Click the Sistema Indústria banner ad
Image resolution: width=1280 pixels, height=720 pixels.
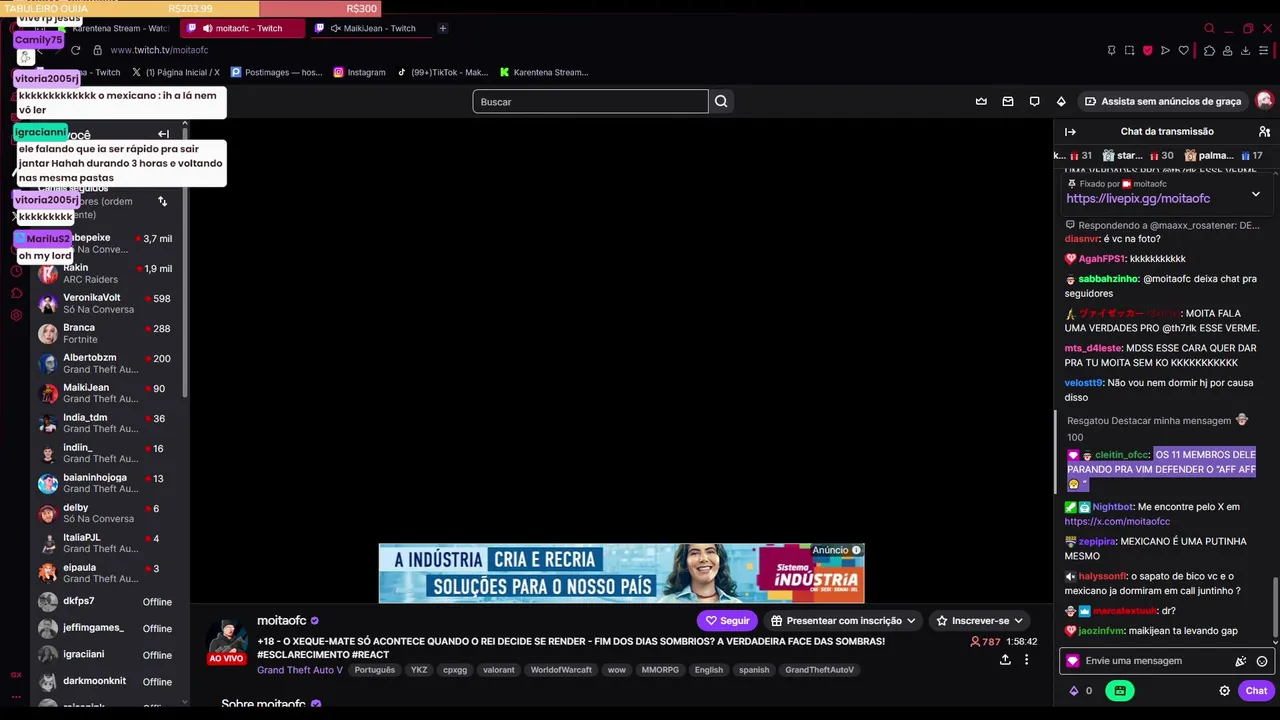point(621,573)
